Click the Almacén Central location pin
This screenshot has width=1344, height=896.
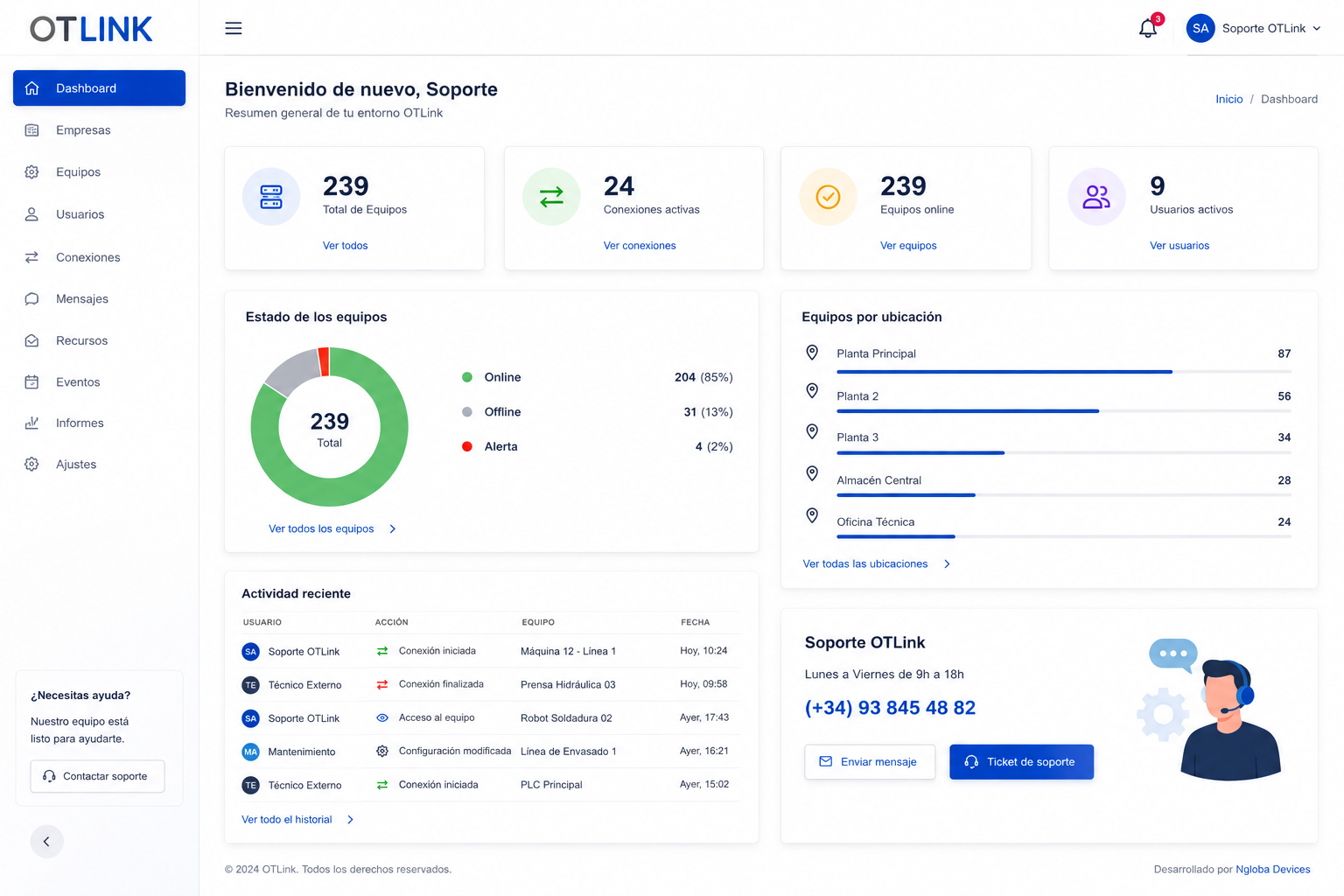point(812,473)
